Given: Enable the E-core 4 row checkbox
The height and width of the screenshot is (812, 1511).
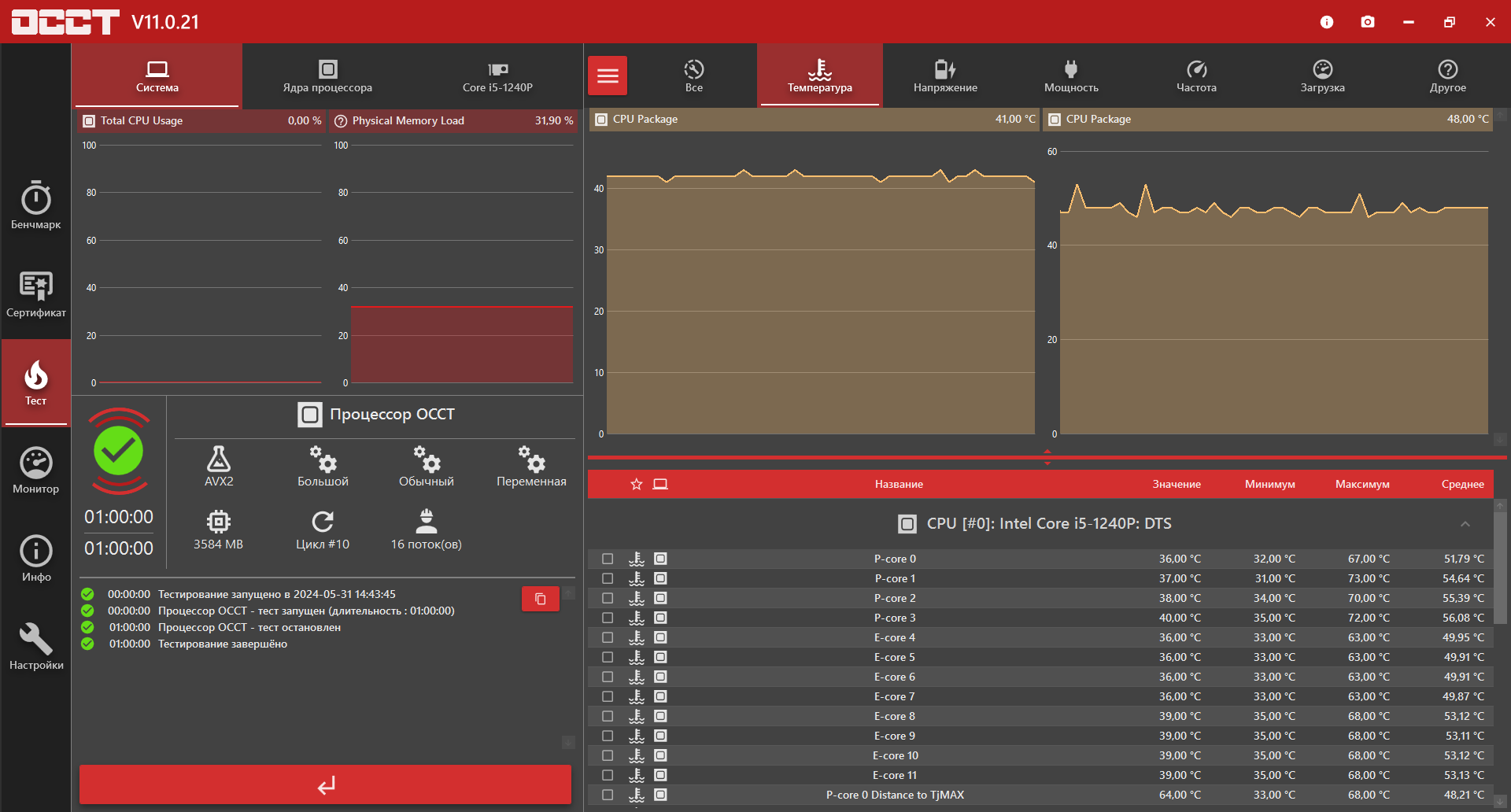Looking at the screenshot, I should pos(608,637).
